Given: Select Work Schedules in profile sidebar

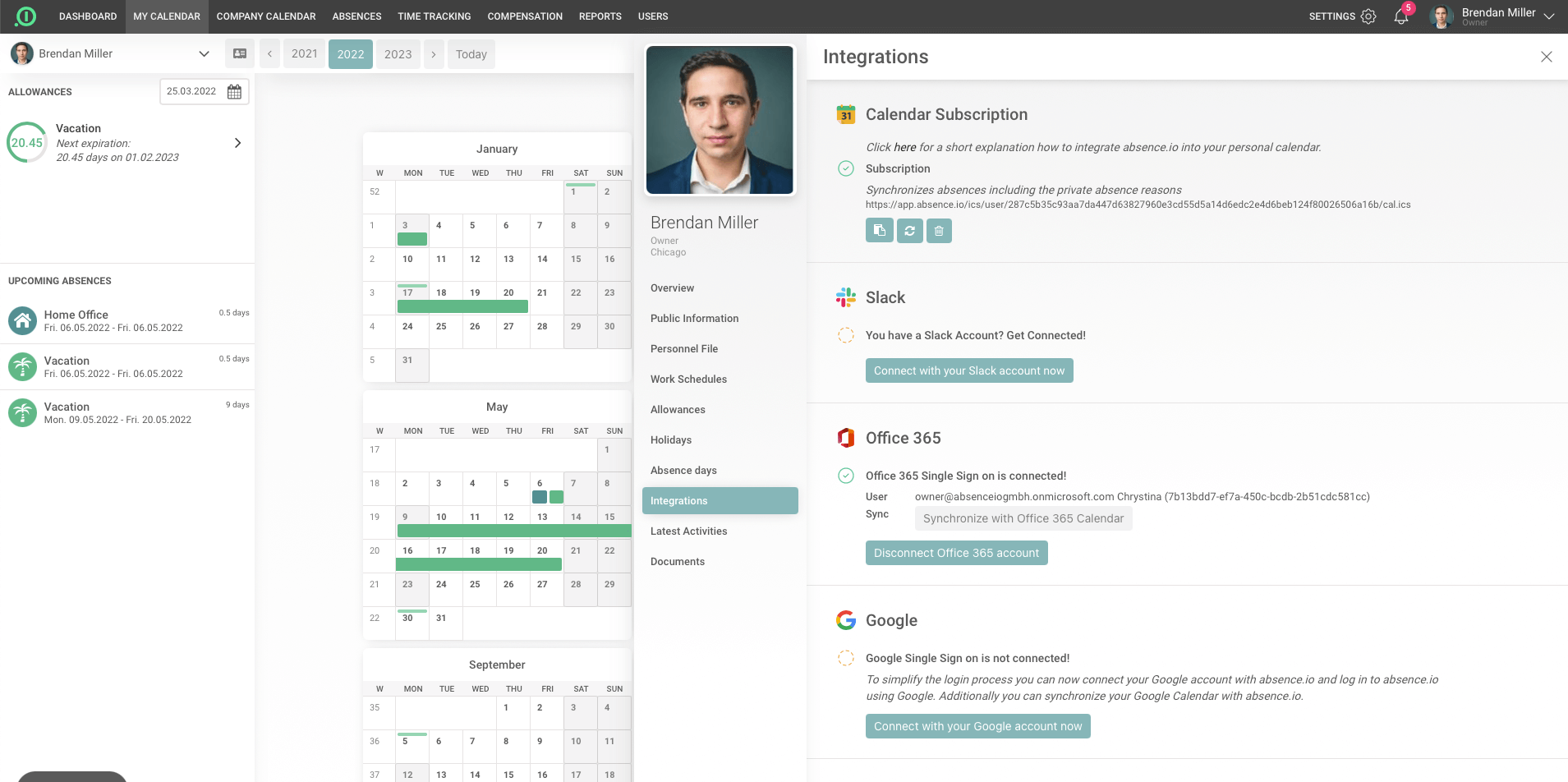Looking at the screenshot, I should click(688, 379).
